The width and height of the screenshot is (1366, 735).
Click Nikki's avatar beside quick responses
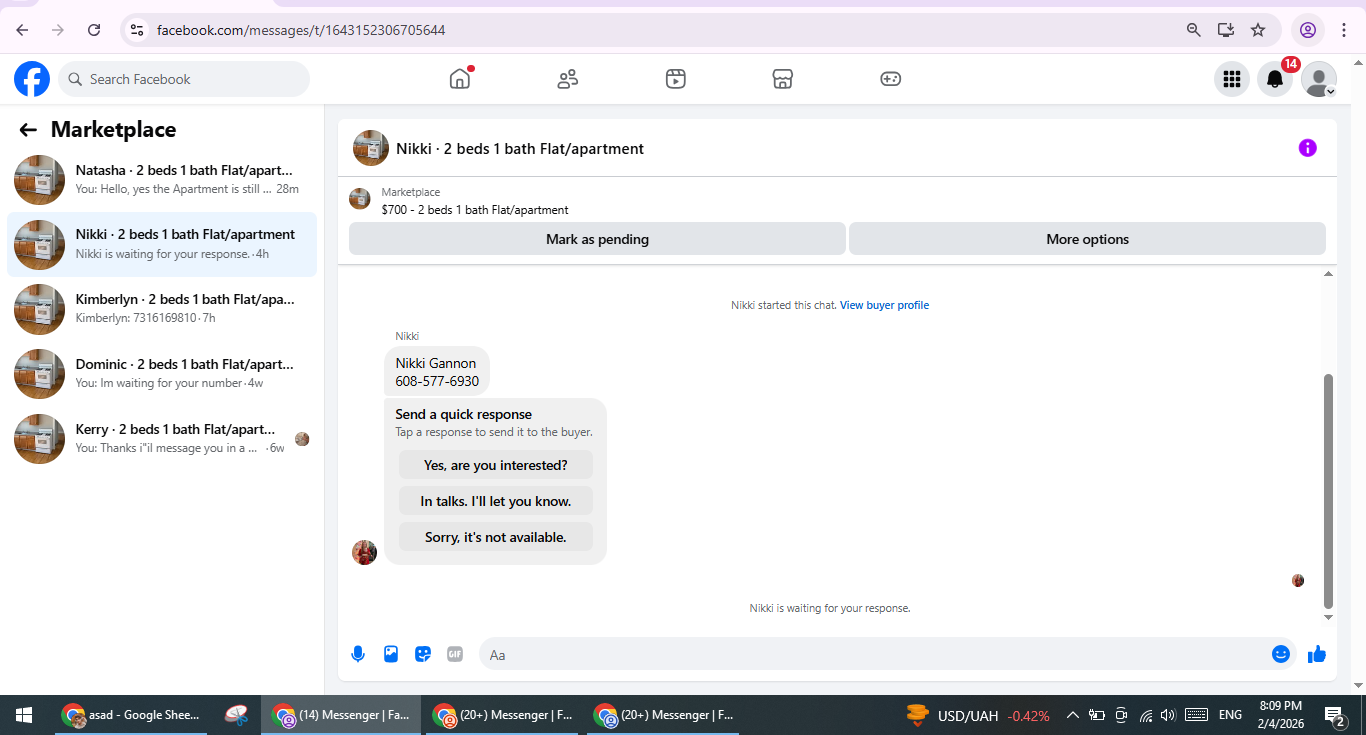click(x=364, y=552)
